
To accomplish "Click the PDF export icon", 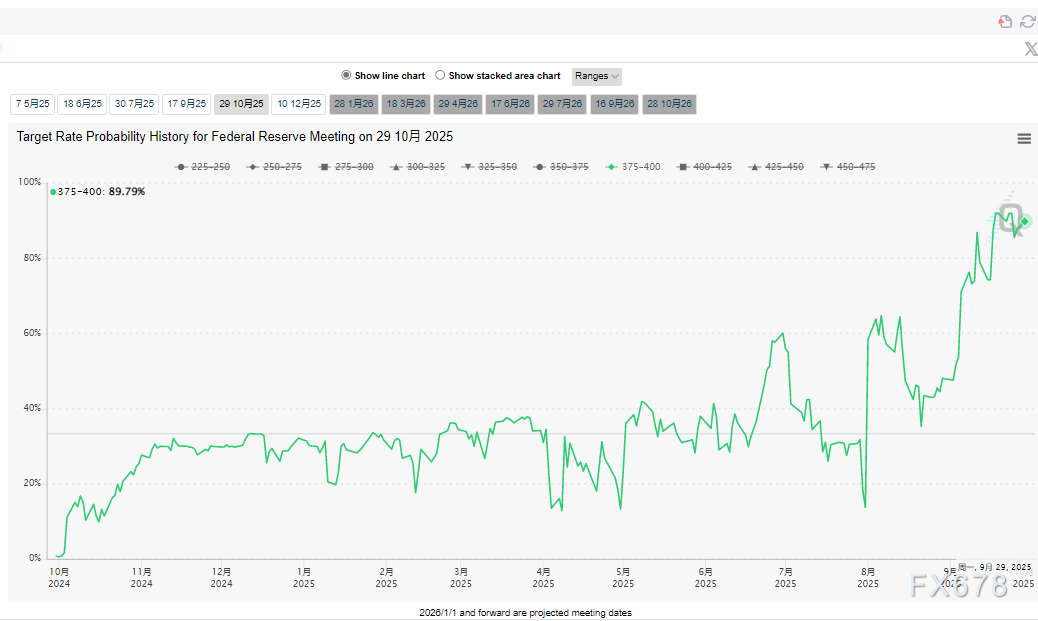I will (x=1006, y=21).
